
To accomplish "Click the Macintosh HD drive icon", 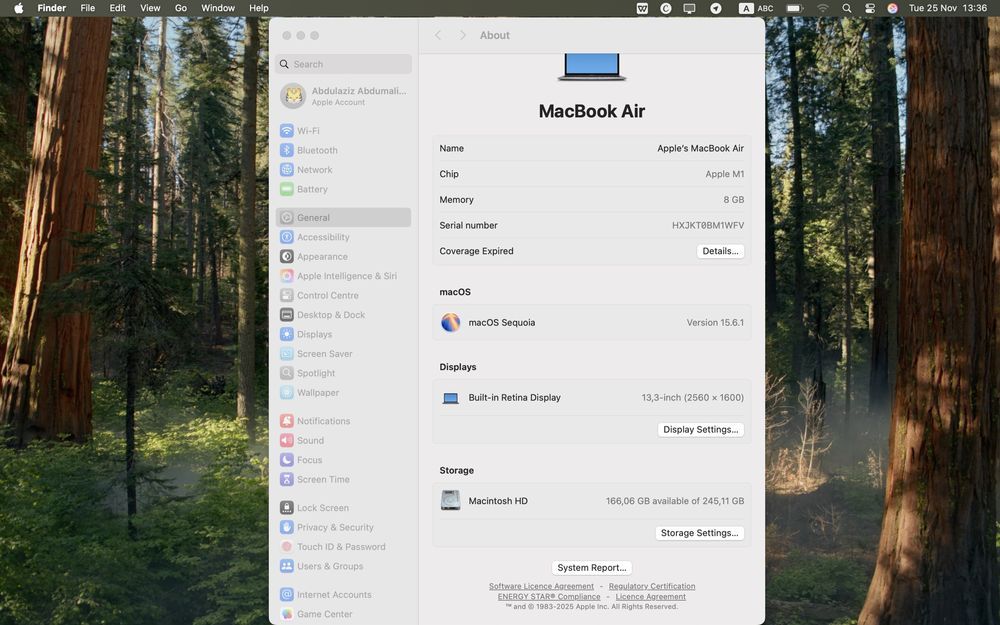I will [451, 501].
